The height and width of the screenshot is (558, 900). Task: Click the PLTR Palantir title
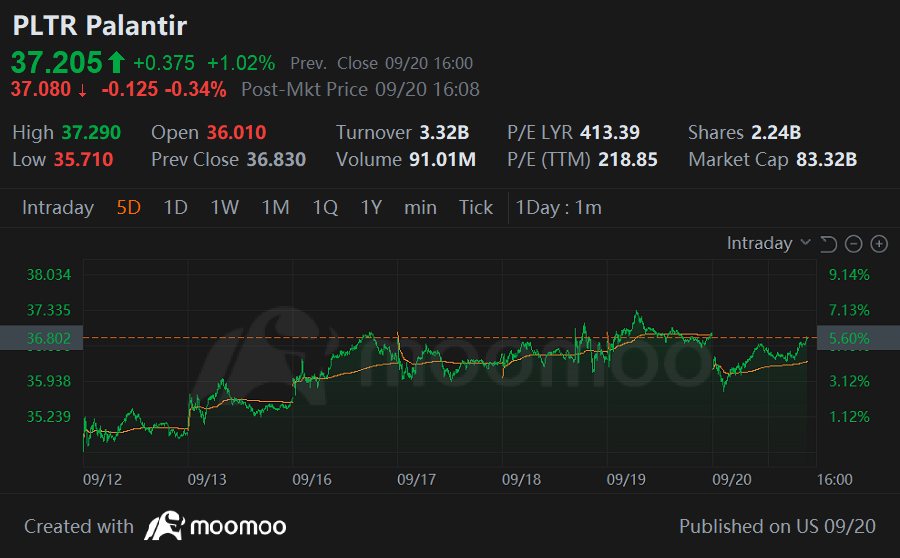(x=100, y=26)
